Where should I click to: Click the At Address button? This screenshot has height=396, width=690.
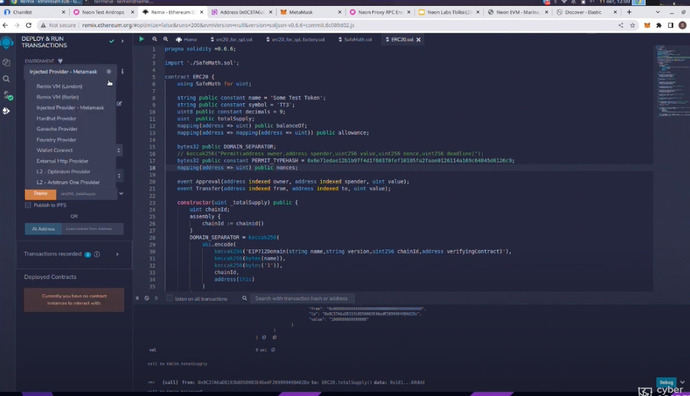point(43,229)
